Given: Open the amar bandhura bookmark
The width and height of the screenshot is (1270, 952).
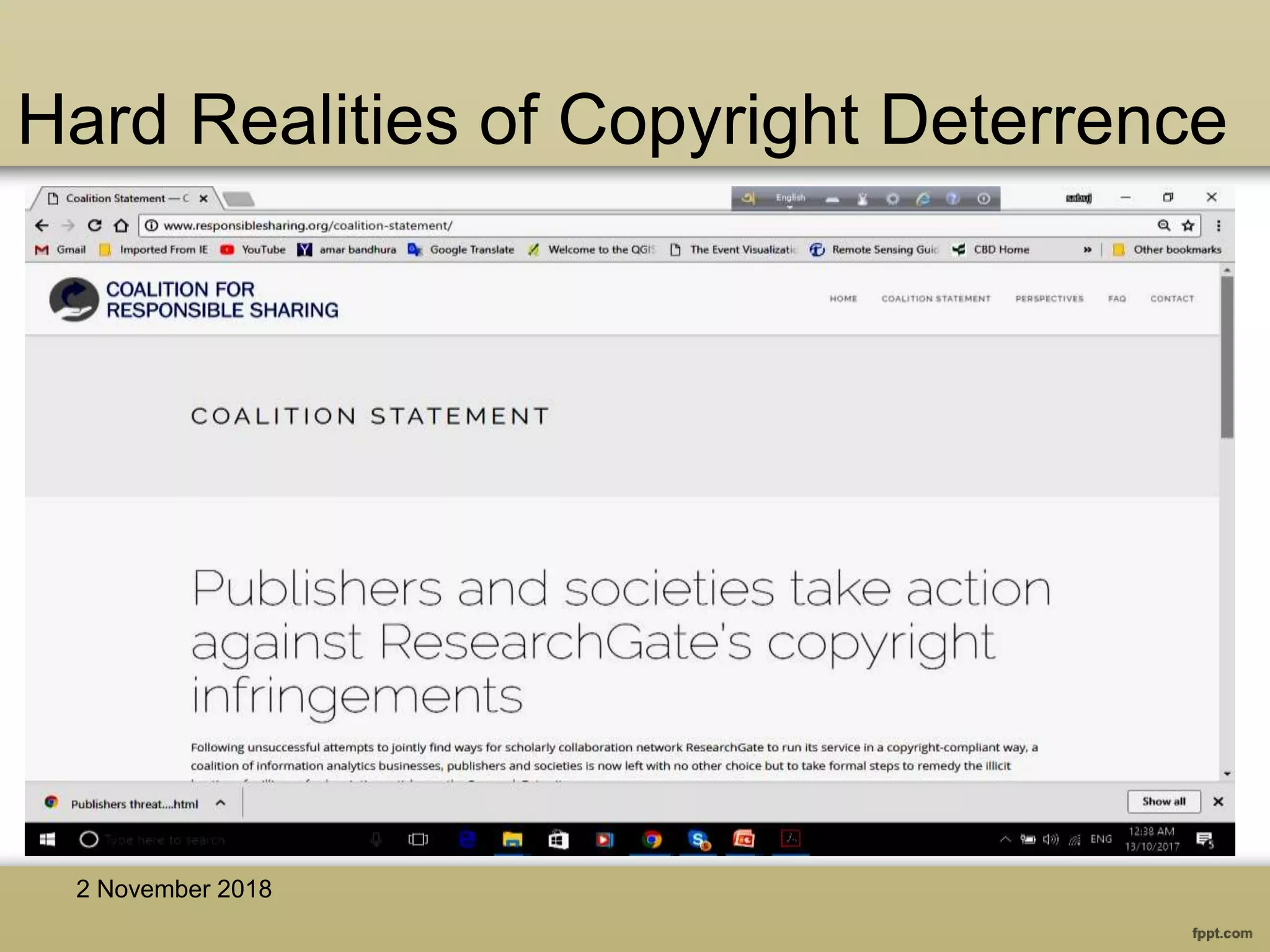Looking at the screenshot, I should point(347,250).
